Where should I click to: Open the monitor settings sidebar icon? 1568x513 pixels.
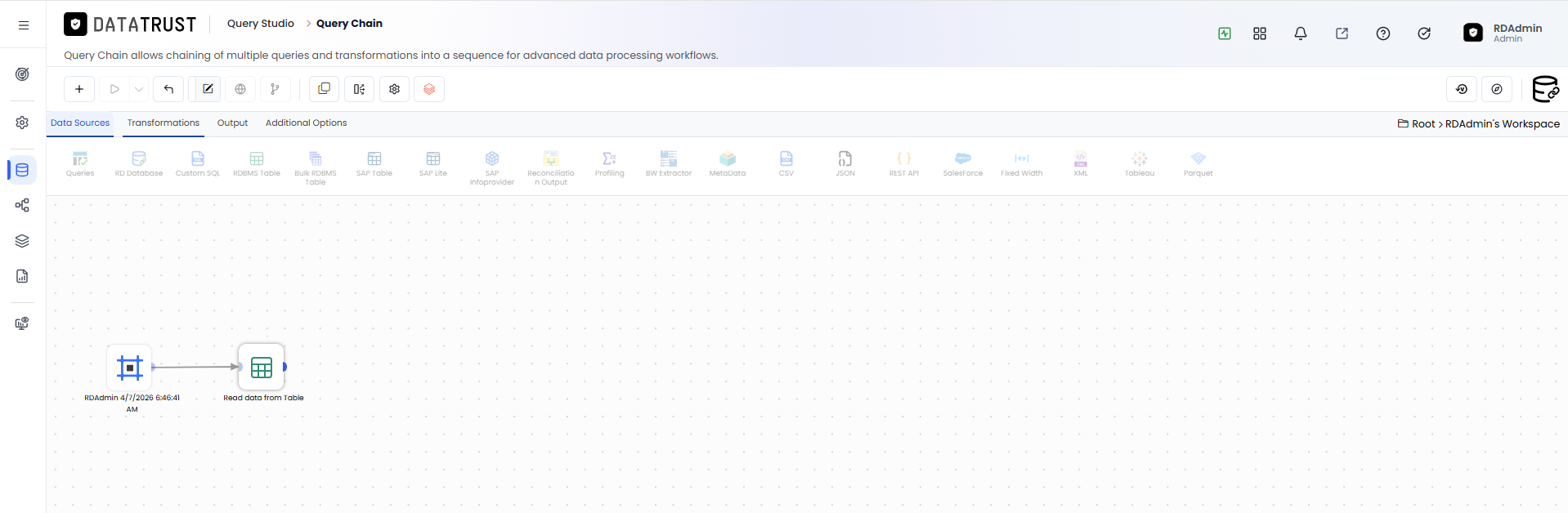pyautogui.click(x=23, y=323)
